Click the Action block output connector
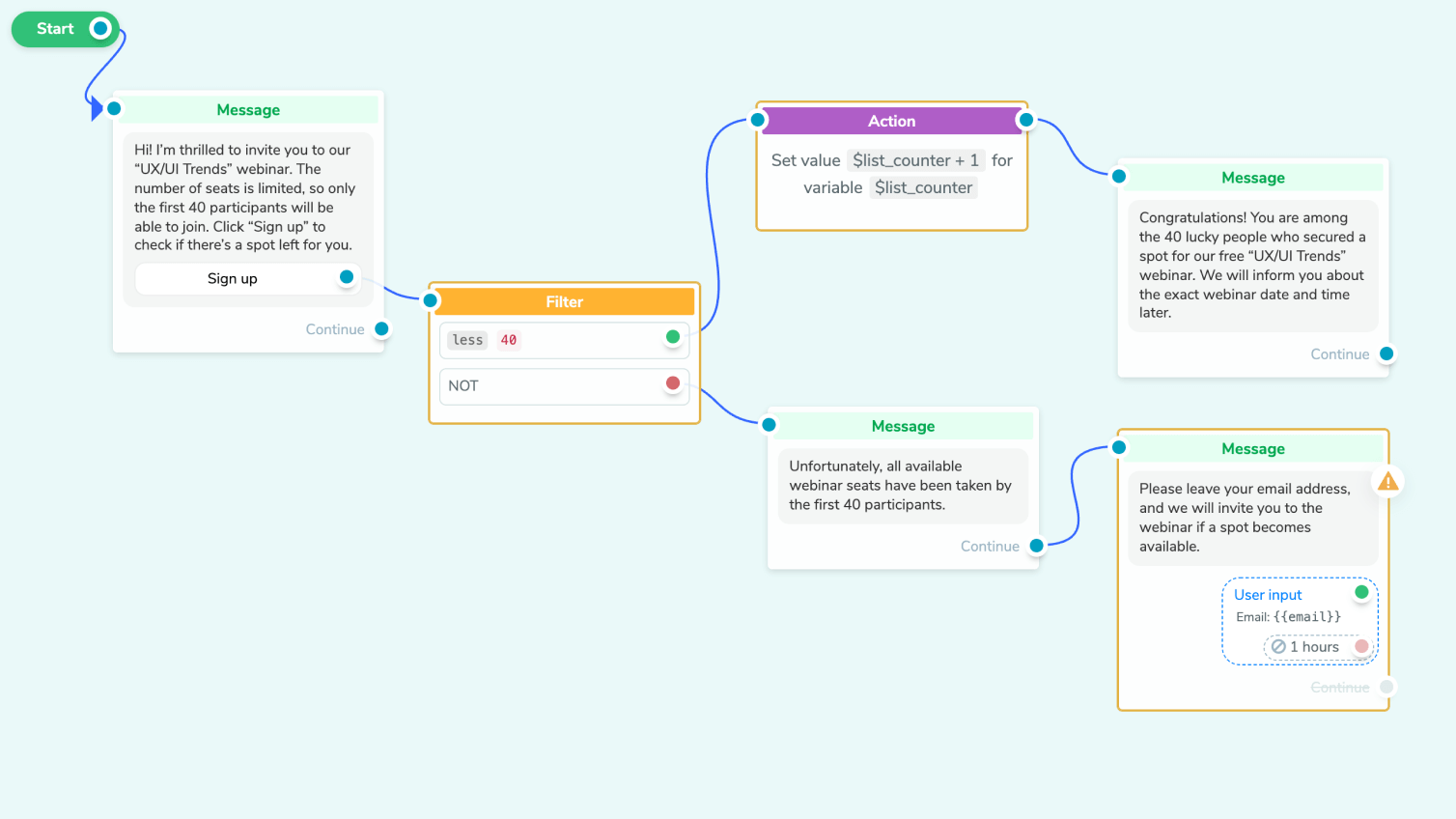Screen dimensions: 1456x819 (x=1026, y=121)
